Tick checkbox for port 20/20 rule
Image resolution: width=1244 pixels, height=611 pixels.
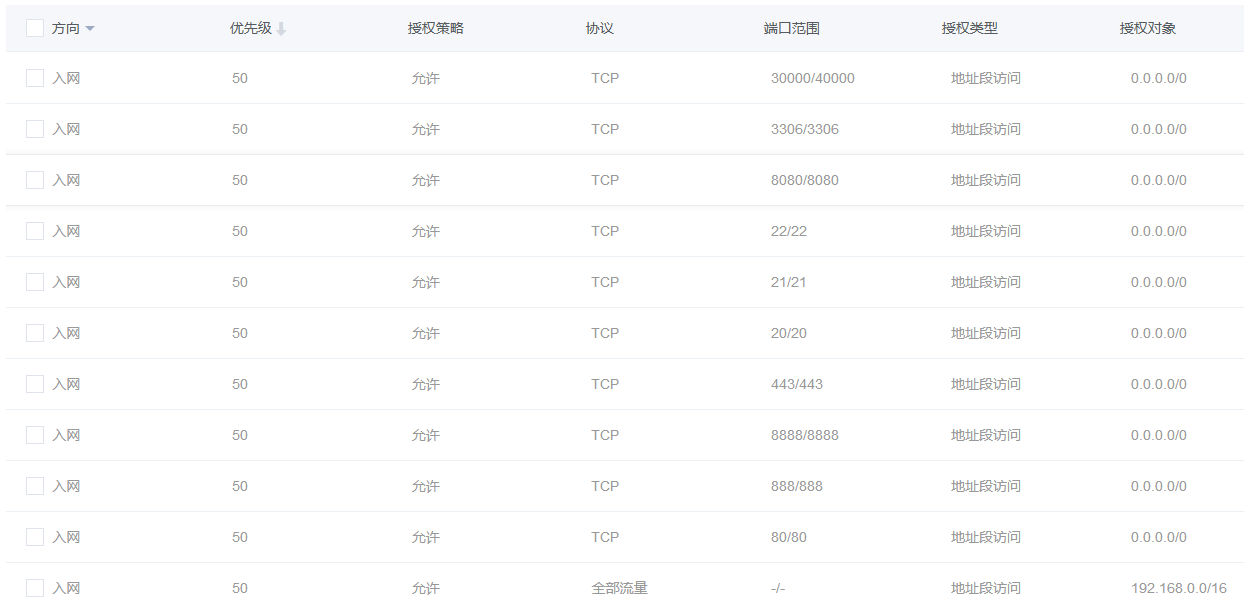tap(35, 333)
